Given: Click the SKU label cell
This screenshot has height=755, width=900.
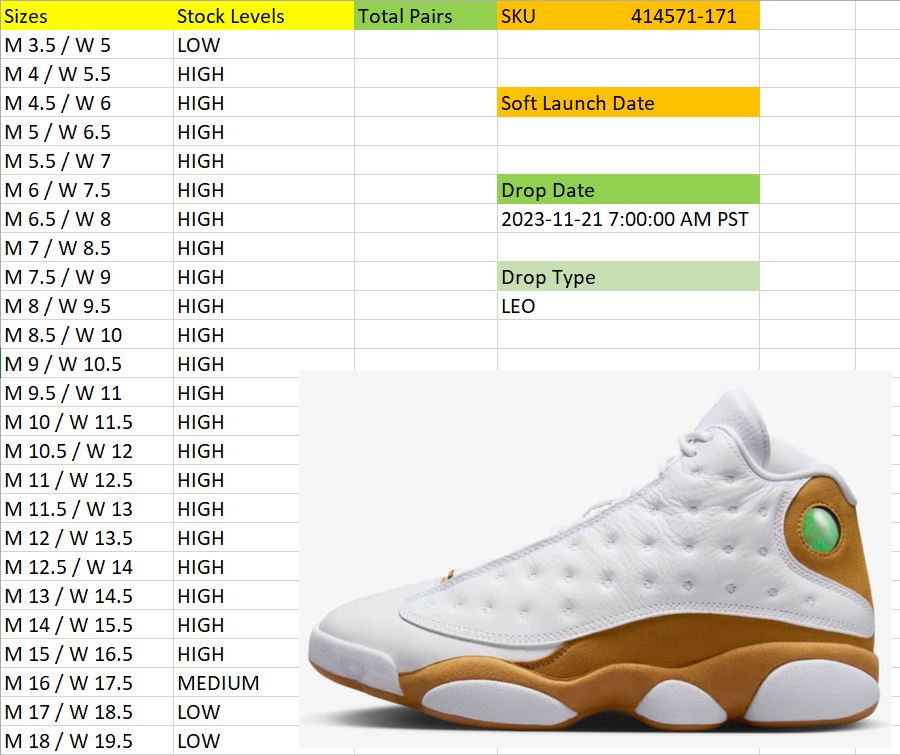Looking at the screenshot, I should (x=518, y=16).
